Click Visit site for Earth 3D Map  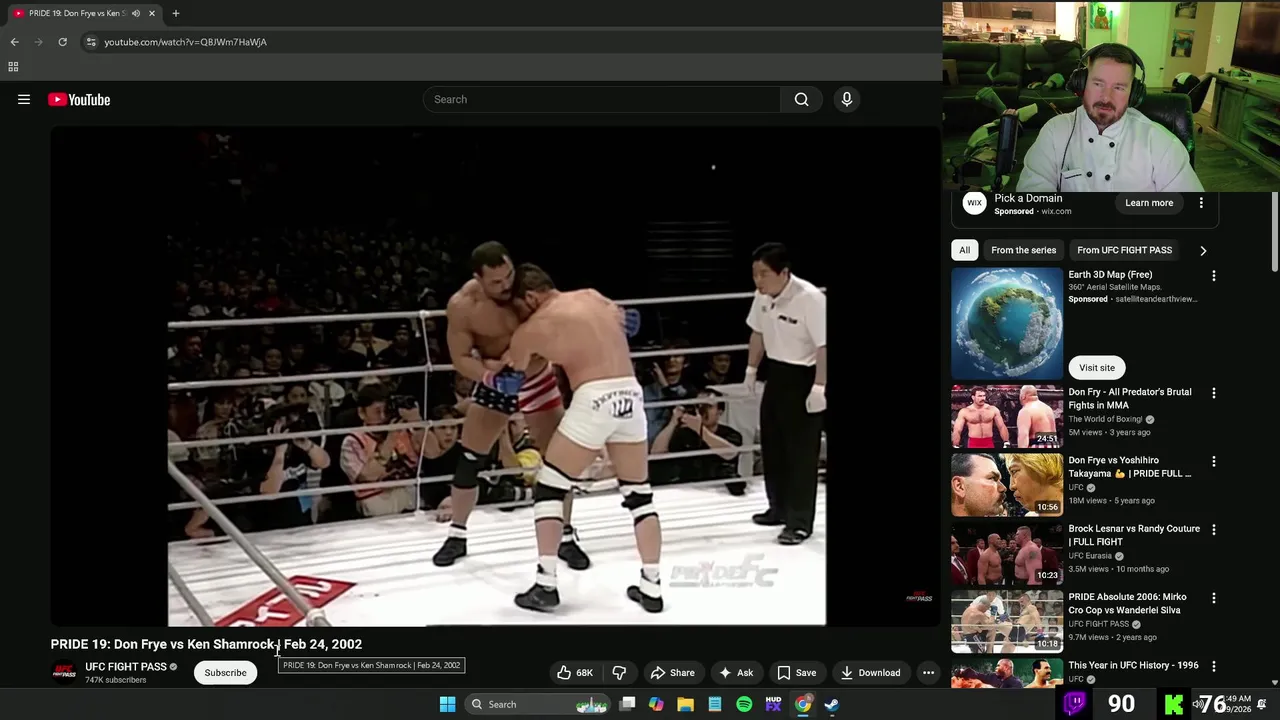pyautogui.click(x=1097, y=367)
